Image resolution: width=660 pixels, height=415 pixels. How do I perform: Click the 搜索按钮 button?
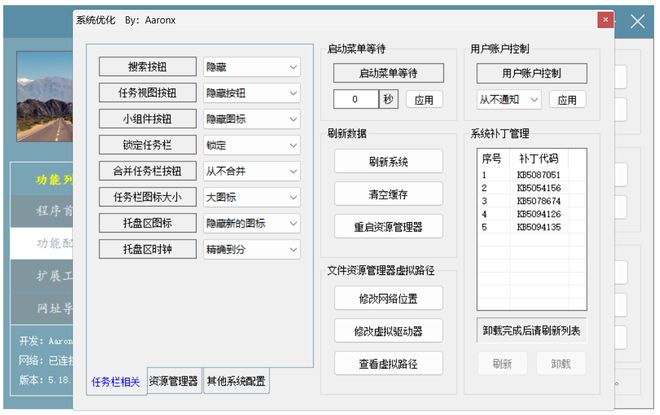point(147,67)
